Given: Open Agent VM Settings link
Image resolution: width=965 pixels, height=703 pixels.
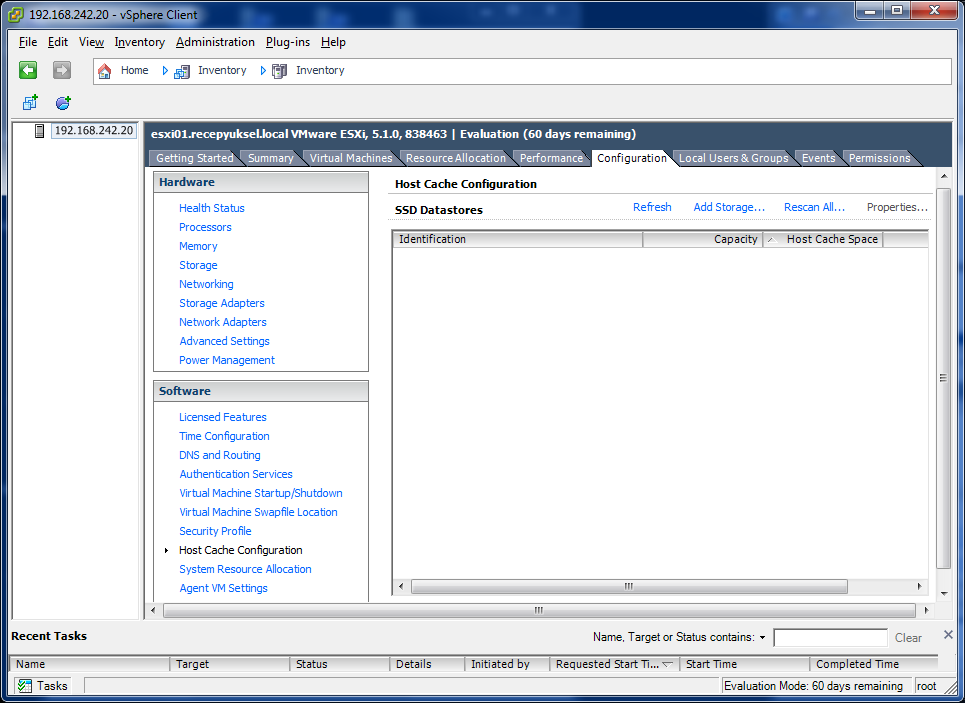Looking at the screenshot, I should [223, 589].
